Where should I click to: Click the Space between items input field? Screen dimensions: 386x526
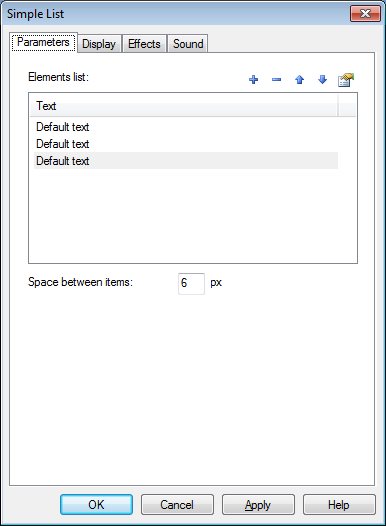(x=191, y=284)
